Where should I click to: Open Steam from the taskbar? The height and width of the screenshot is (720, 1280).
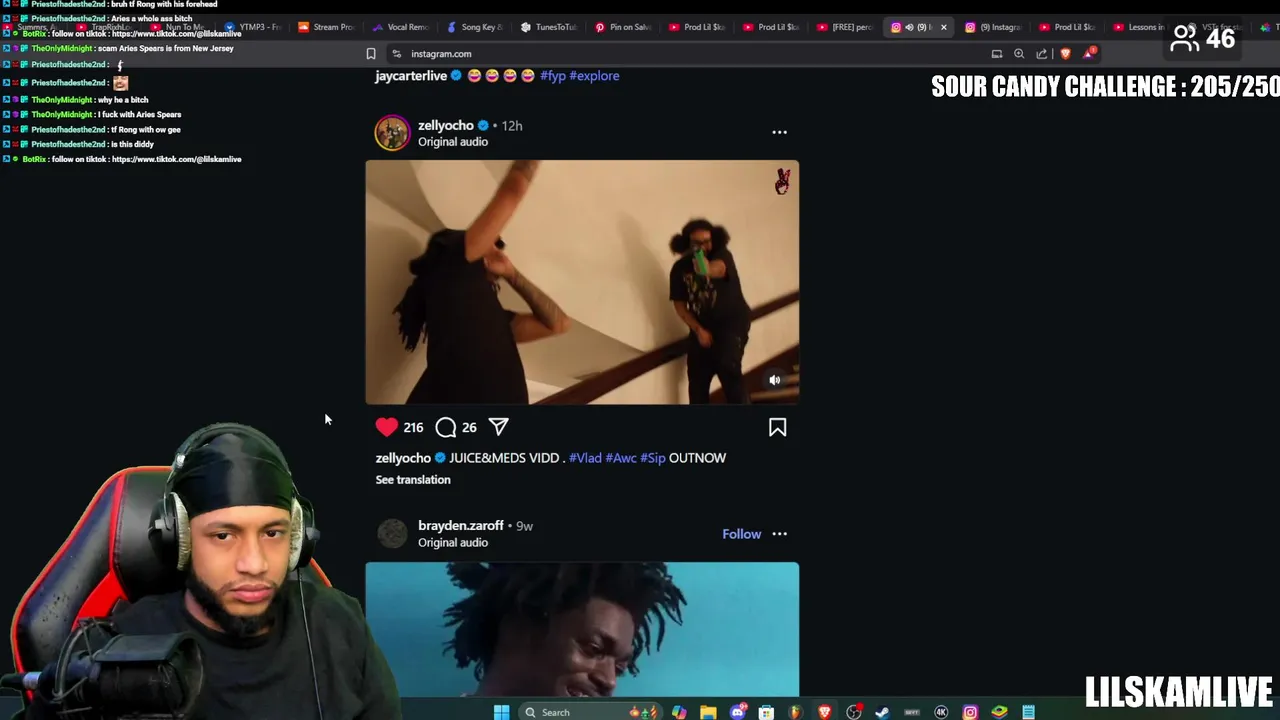pos(882,712)
